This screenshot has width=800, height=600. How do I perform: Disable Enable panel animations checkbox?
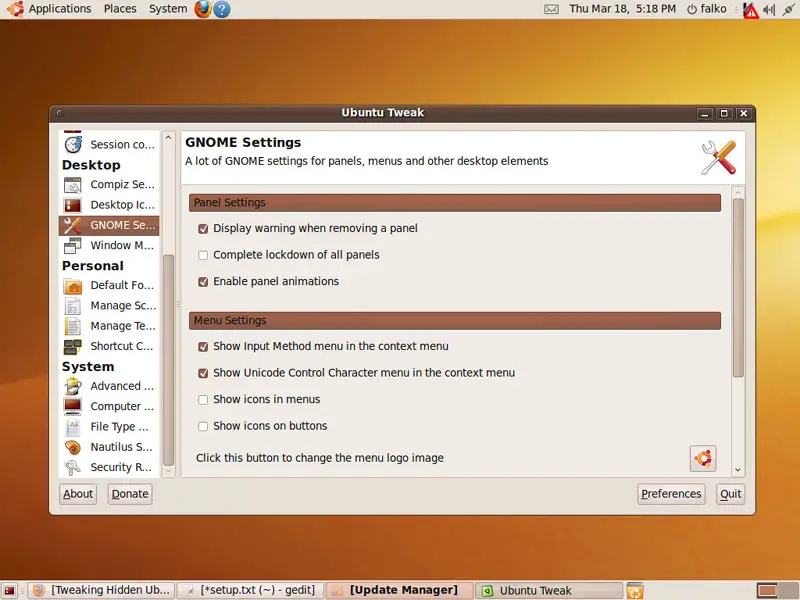coord(203,282)
